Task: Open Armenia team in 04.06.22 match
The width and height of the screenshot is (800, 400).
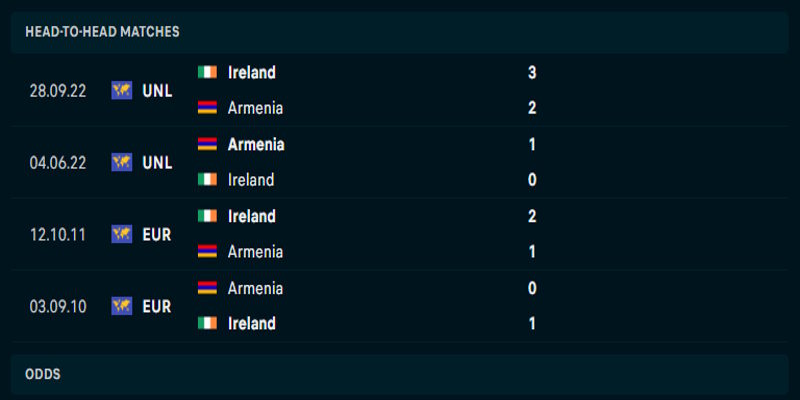Action: point(256,144)
